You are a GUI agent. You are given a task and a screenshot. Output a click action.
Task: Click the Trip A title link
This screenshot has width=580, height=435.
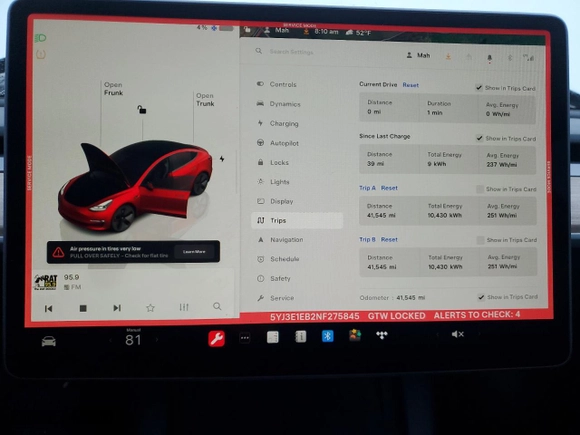pyautogui.click(x=367, y=188)
